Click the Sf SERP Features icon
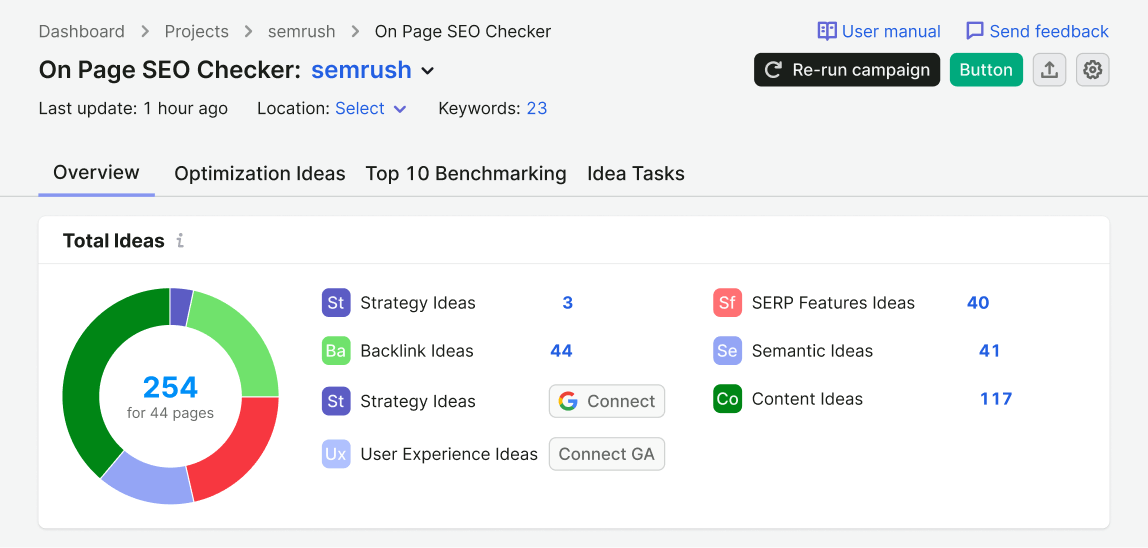The width and height of the screenshot is (1148, 548). 727,303
